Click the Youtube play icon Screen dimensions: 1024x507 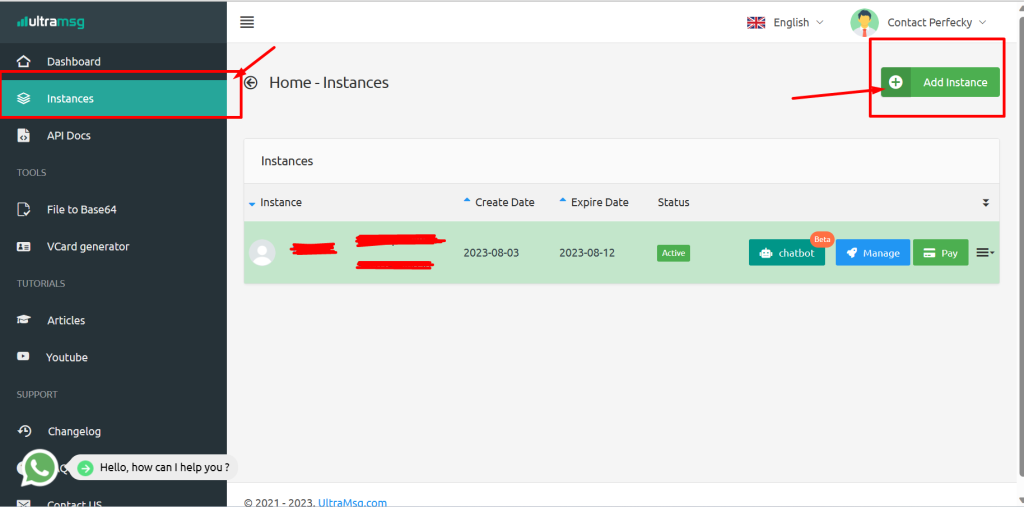pos(24,357)
